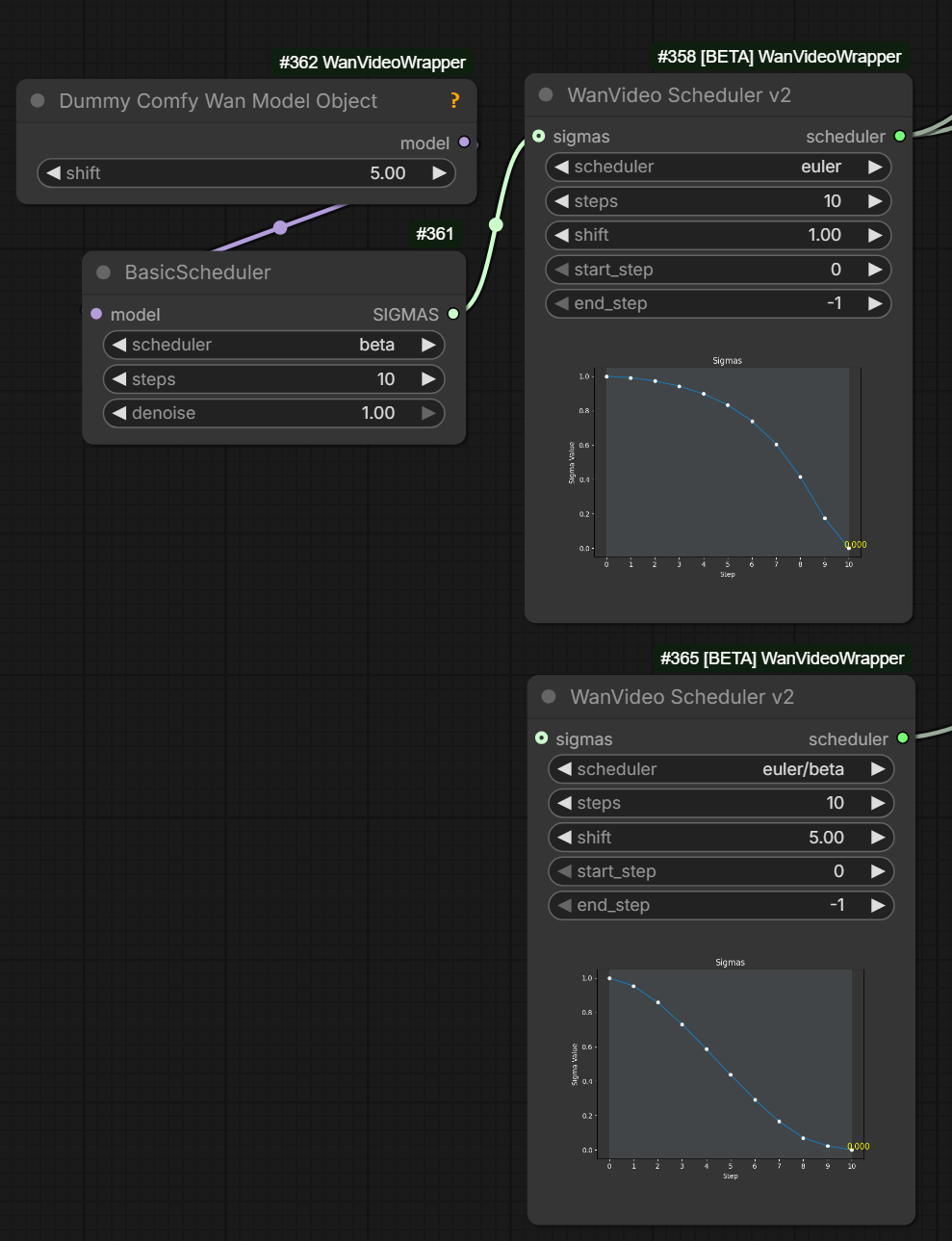Click the model input socket on BasicScheduler

point(95,314)
